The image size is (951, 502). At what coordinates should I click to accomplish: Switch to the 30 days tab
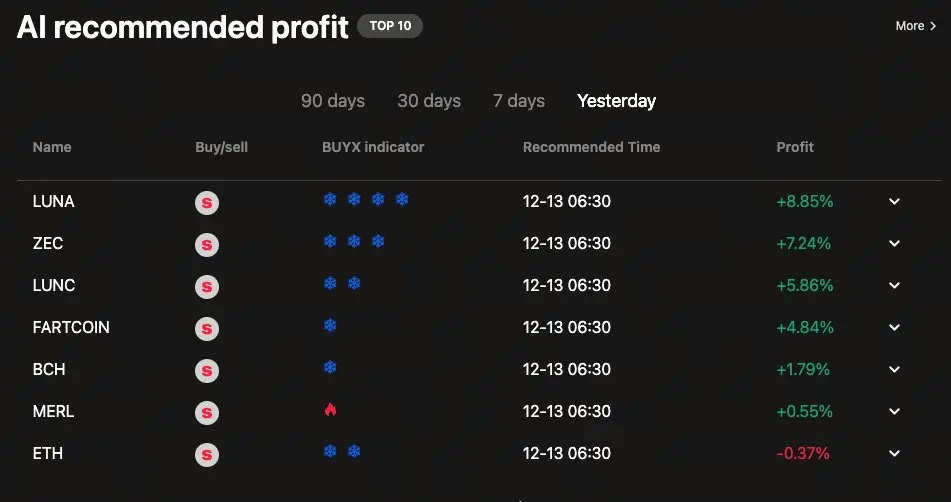(429, 101)
